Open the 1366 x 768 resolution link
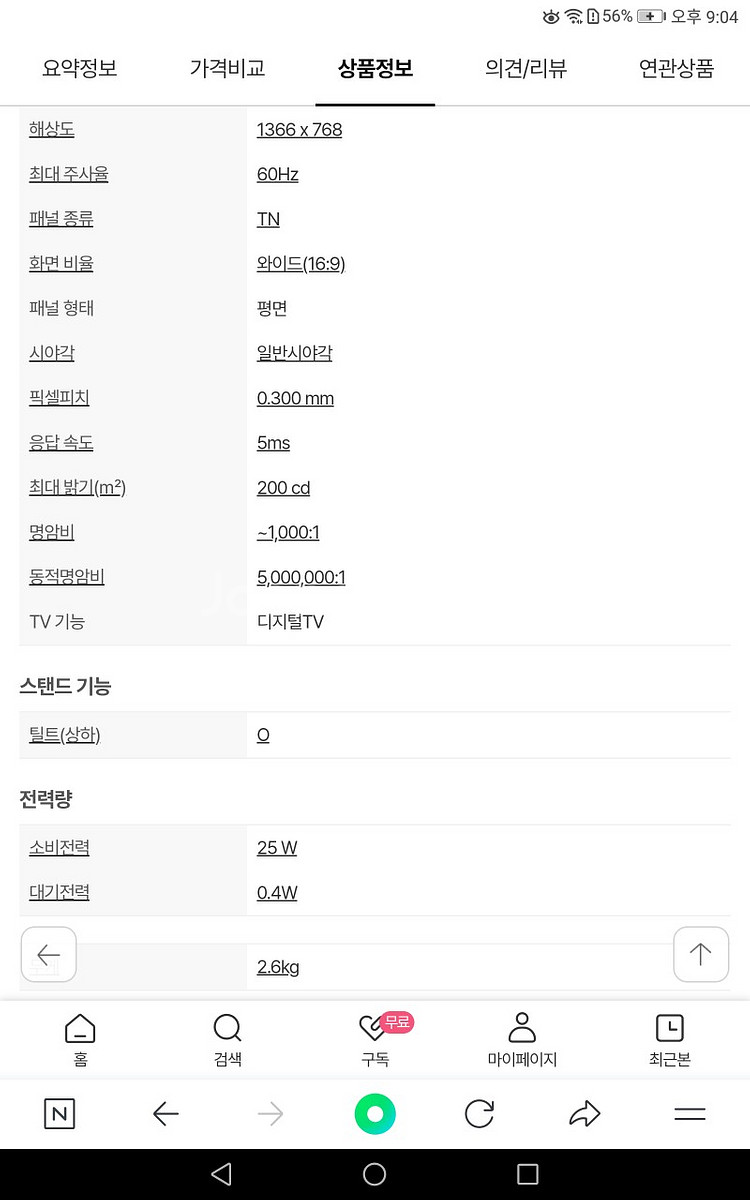The width and height of the screenshot is (750, 1200). pyautogui.click(x=299, y=130)
